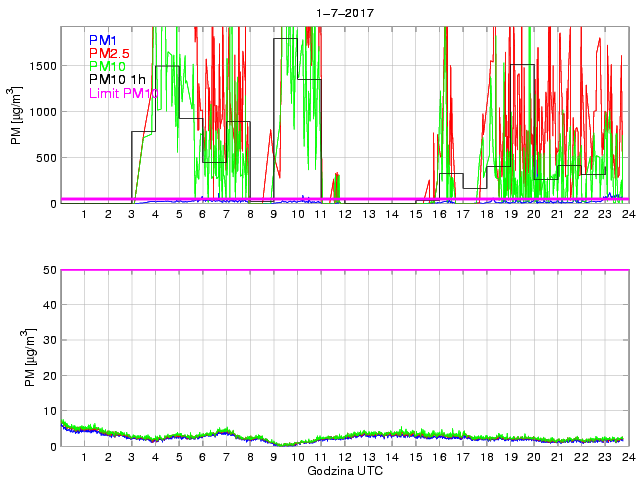This screenshot has width=640, height=480.
Task: Click the magenta Limit PM10 legend label
Action: tap(124, 93)
